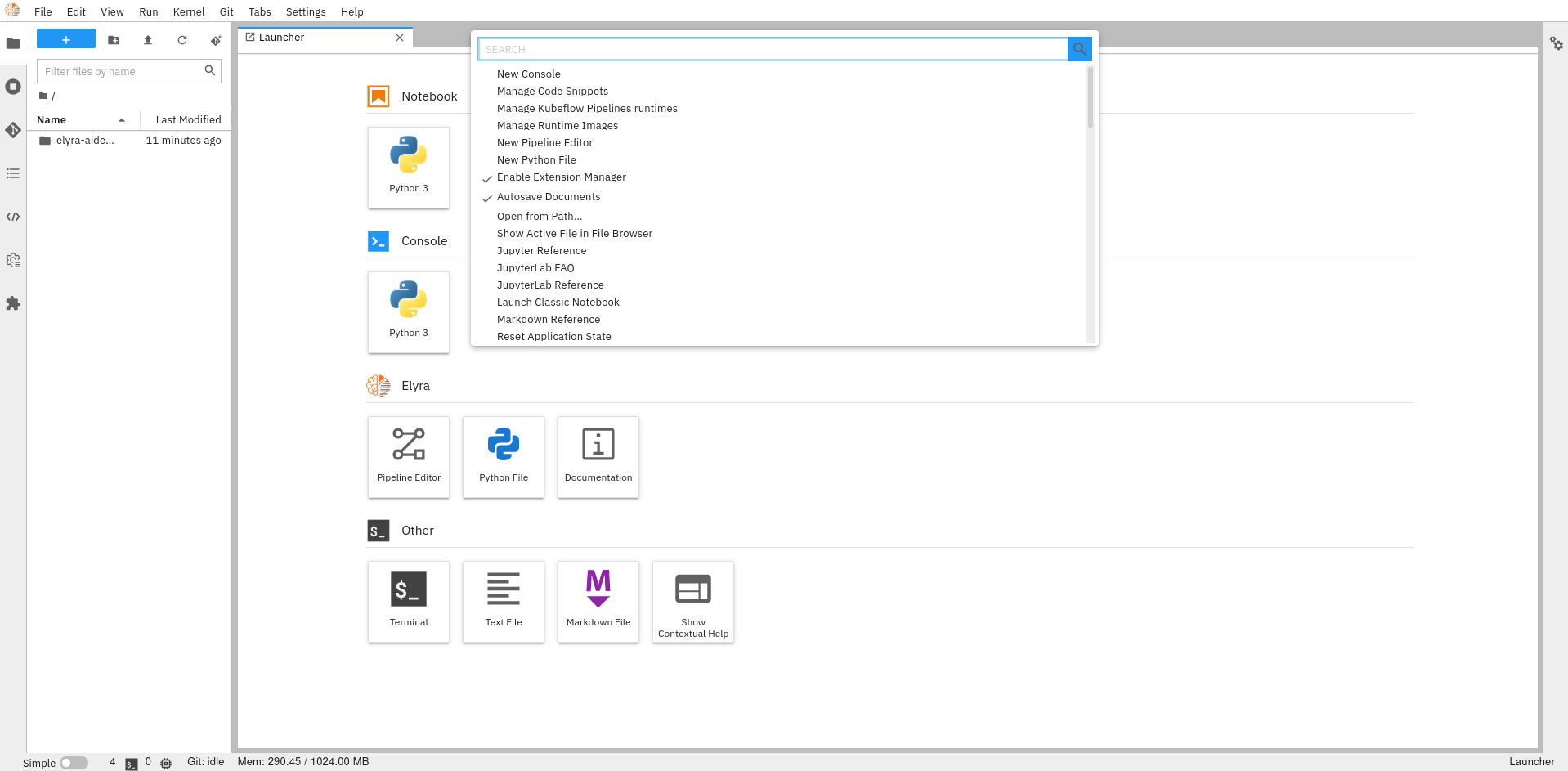
Task: Launch a new Terminal
Action: tap(409, 602)
